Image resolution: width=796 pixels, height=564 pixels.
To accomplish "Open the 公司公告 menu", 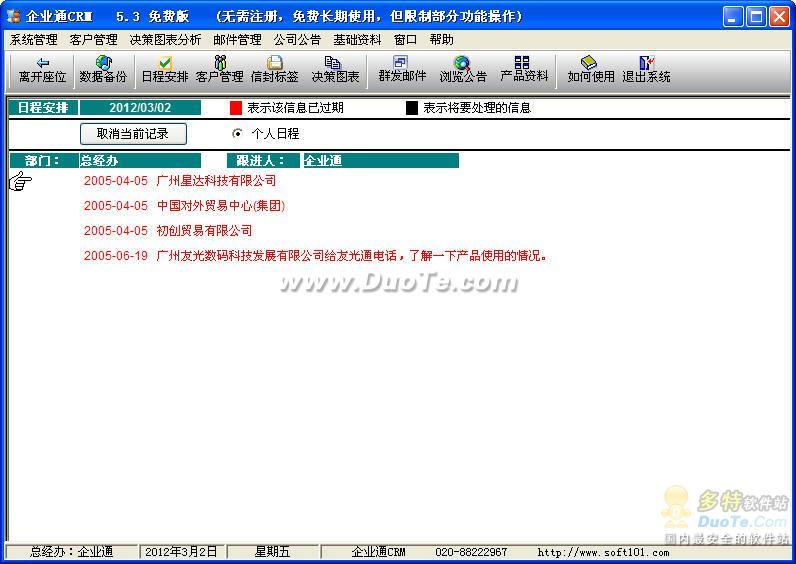I will click(x=297, y=40).
